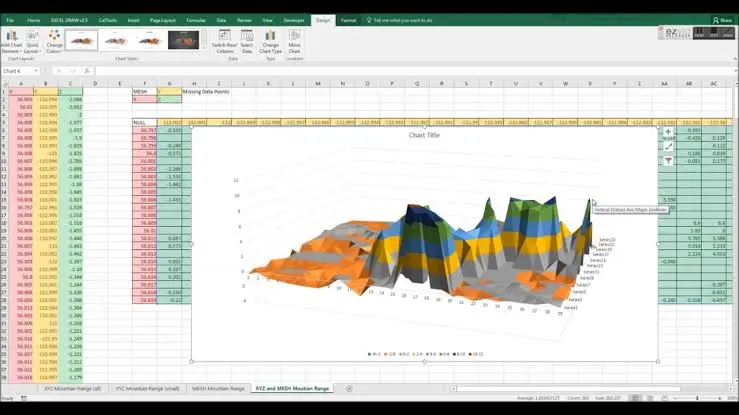739x415 pixels.
Task: Open Chart Styles brush button beside chart
Action: pyautogui.click(x=668, y=146)
